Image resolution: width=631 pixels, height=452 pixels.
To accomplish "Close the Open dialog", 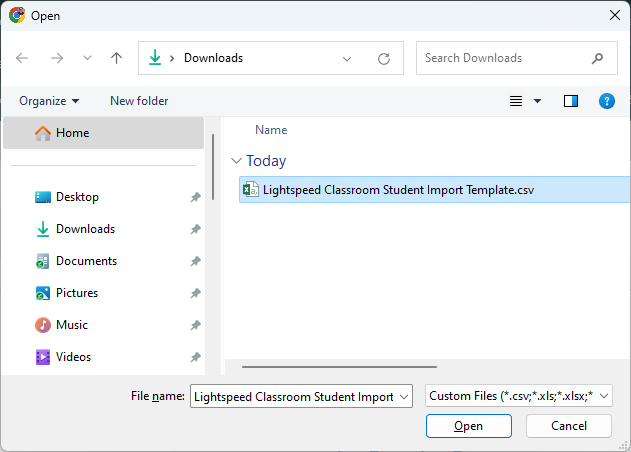I will (x=615, y=15).
